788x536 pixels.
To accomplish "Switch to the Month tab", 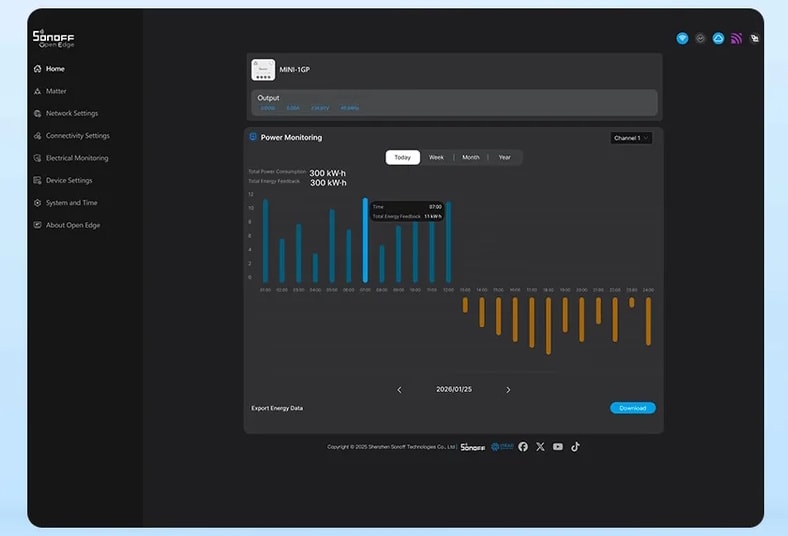I will [x=471, y=157].
